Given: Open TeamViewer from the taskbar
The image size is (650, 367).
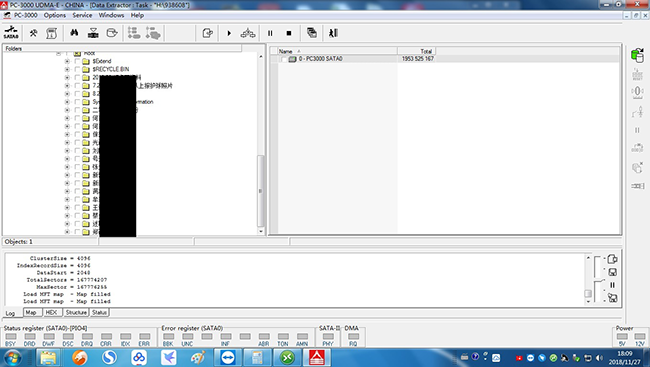Looking at the screenshot, I should [228, 357].
